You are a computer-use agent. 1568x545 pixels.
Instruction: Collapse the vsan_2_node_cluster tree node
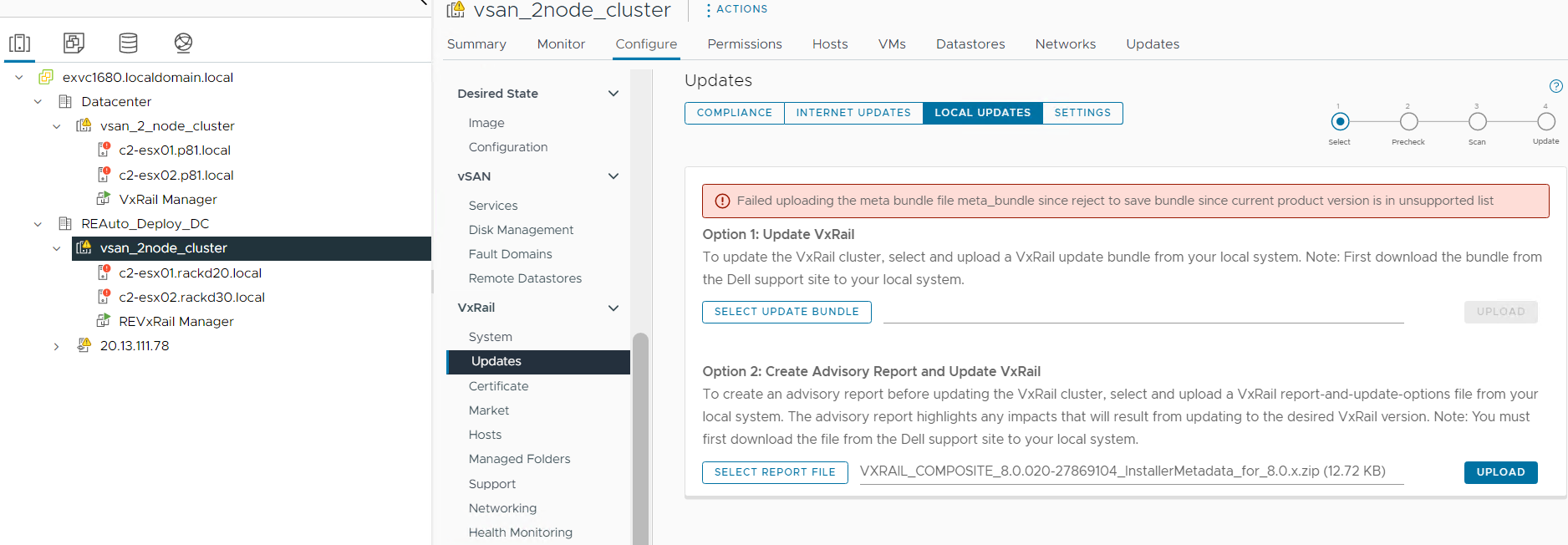pyautogui.click(x=57, y=126)
